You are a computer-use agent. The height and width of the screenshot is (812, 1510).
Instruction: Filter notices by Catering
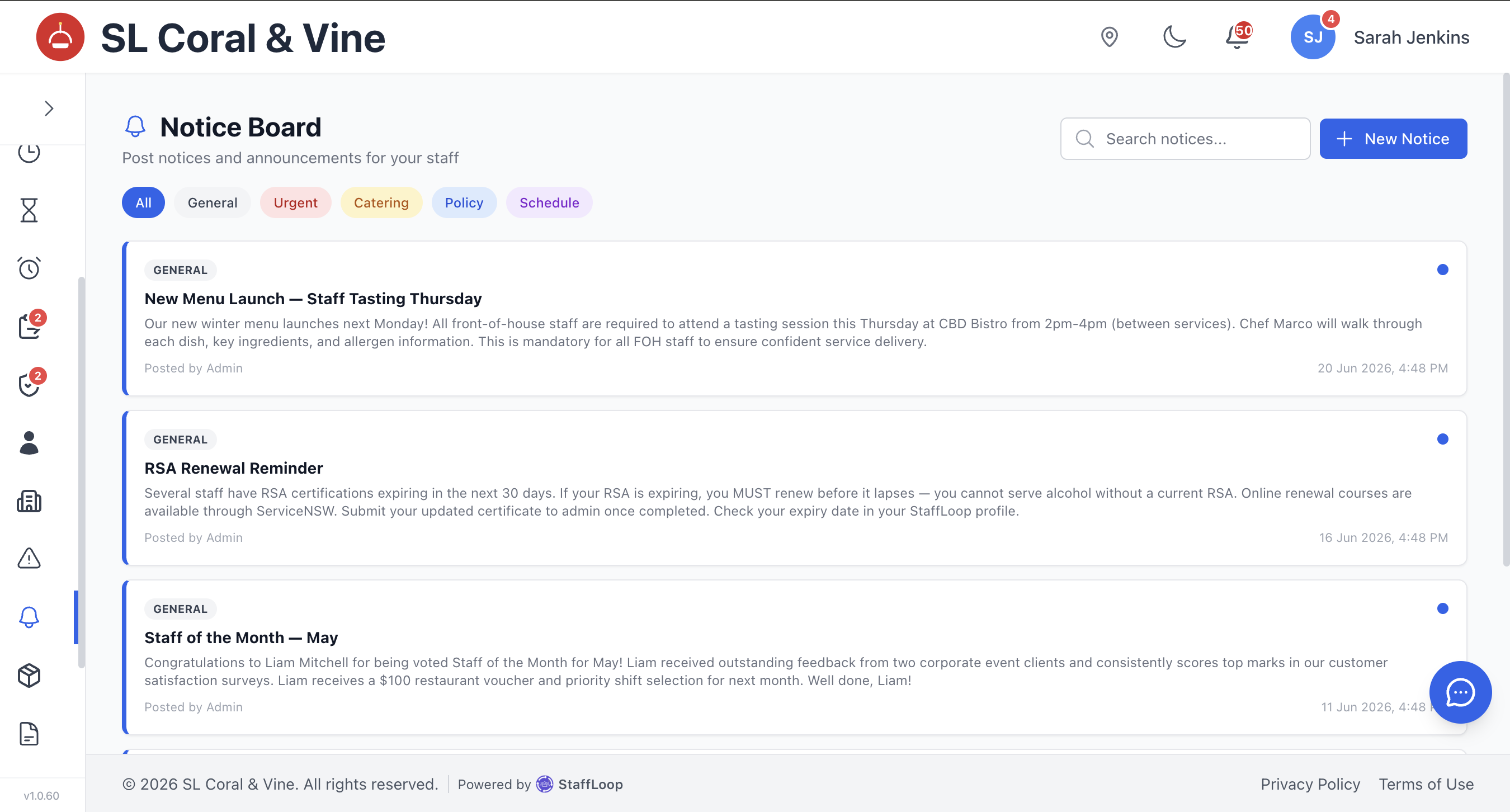pyautogui.click(x=381, y=203)
